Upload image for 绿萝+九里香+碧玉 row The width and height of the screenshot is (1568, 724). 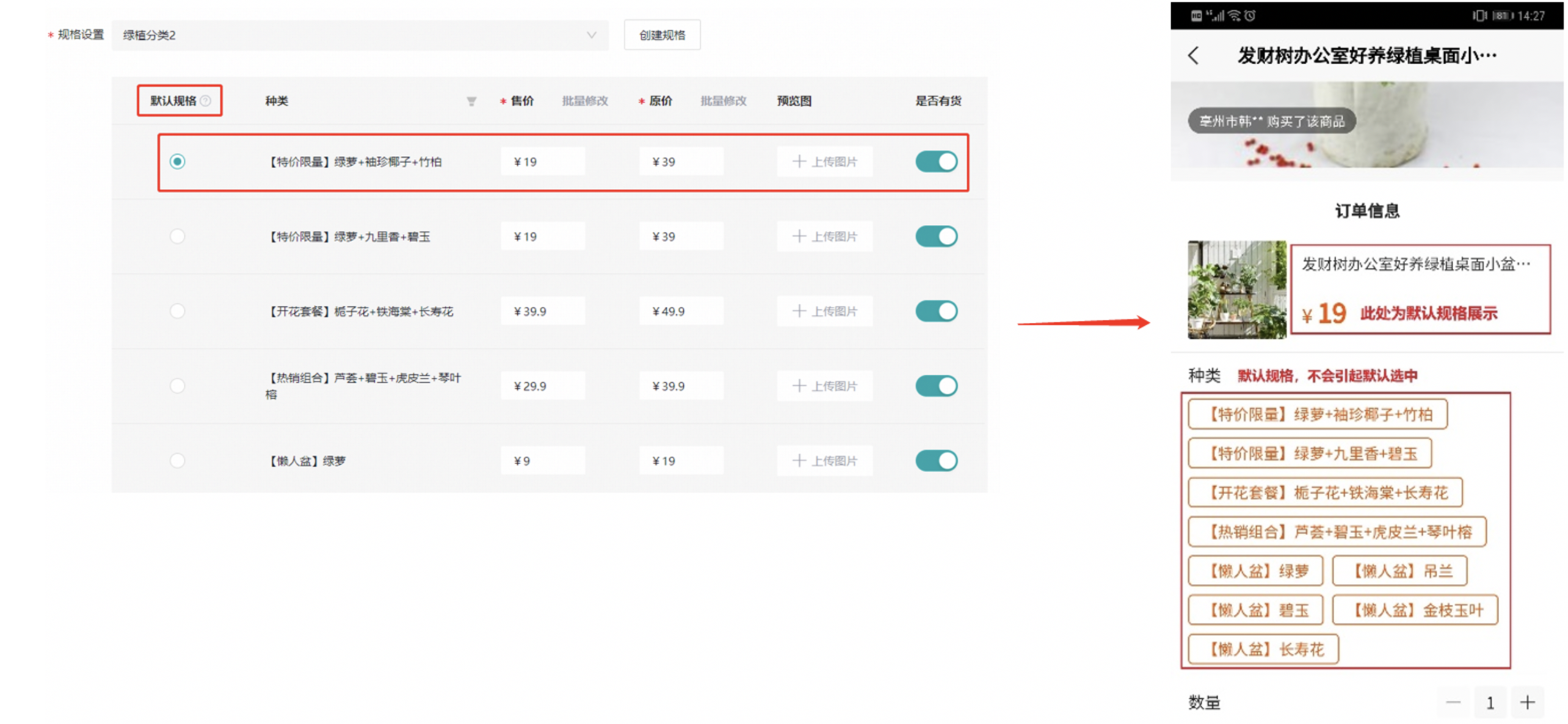pos(824,236)
